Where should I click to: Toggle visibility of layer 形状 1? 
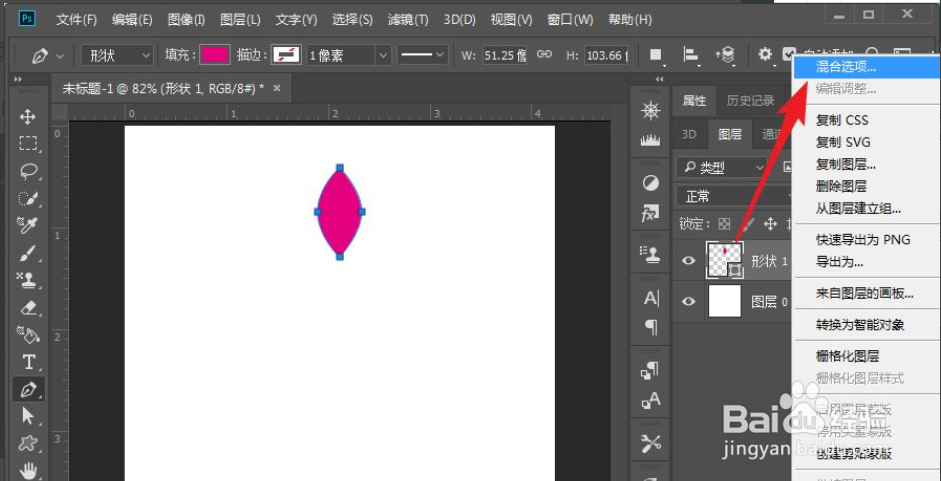[689, 260]
